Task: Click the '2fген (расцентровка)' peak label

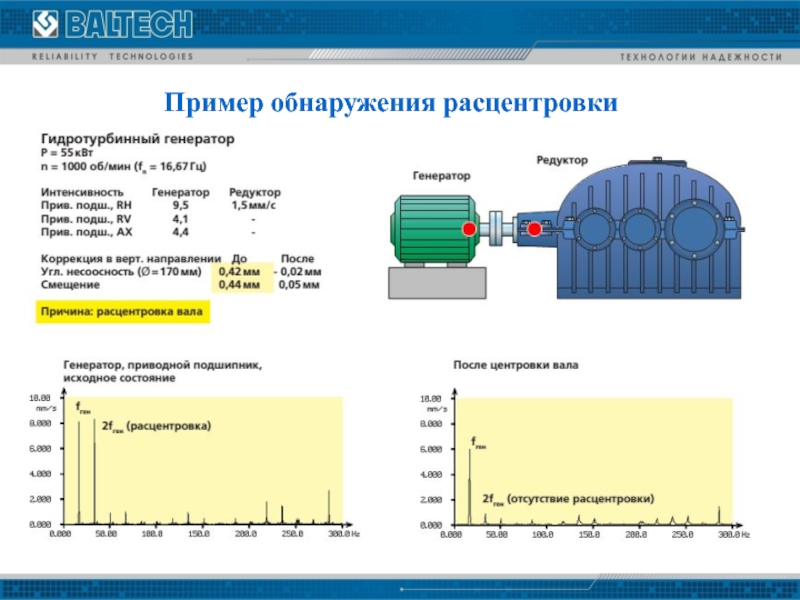Action: pos(156,427)
